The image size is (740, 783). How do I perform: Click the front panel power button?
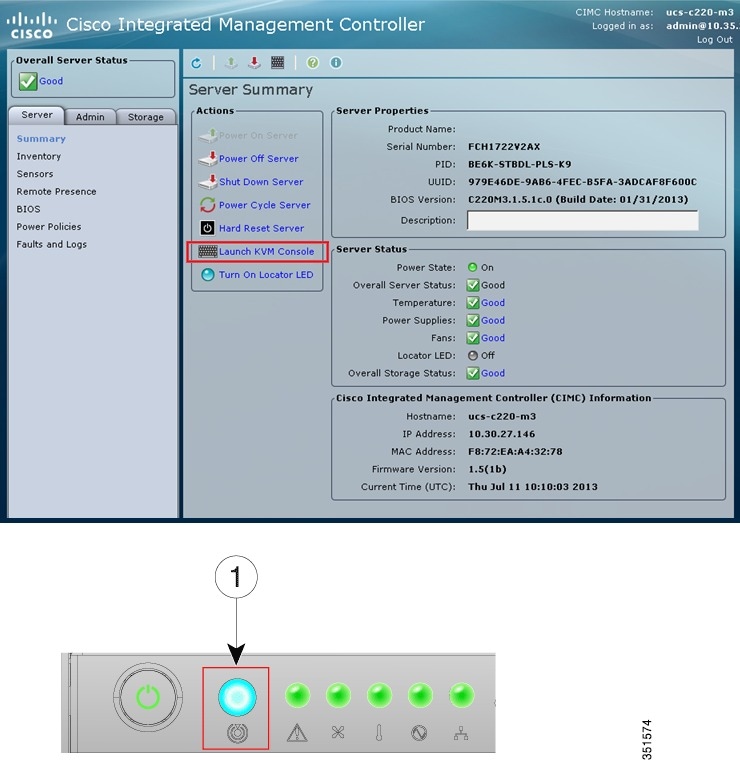(x=148, y=697)
